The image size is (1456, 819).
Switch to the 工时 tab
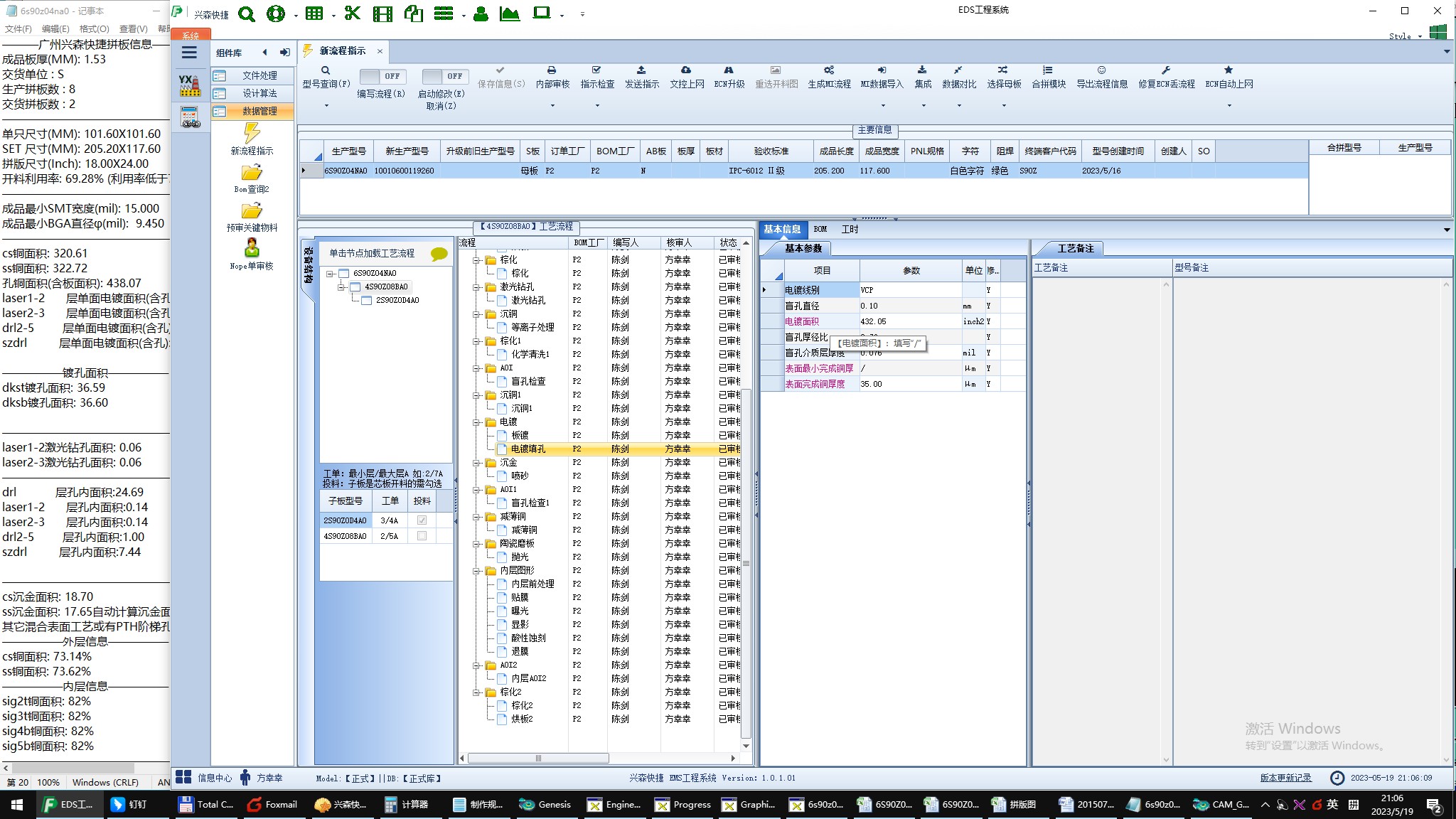click(x=850, y=230)
